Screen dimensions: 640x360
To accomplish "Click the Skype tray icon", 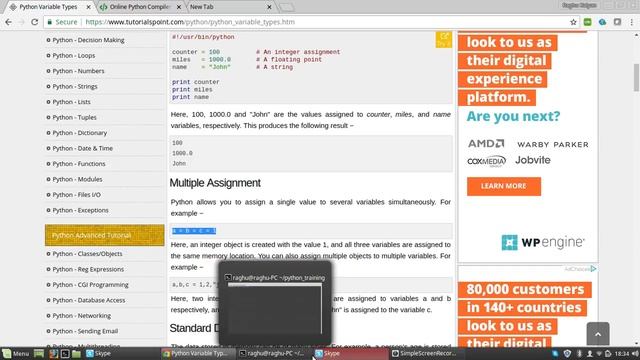I will pyautogui.click(x=555, y=353).
